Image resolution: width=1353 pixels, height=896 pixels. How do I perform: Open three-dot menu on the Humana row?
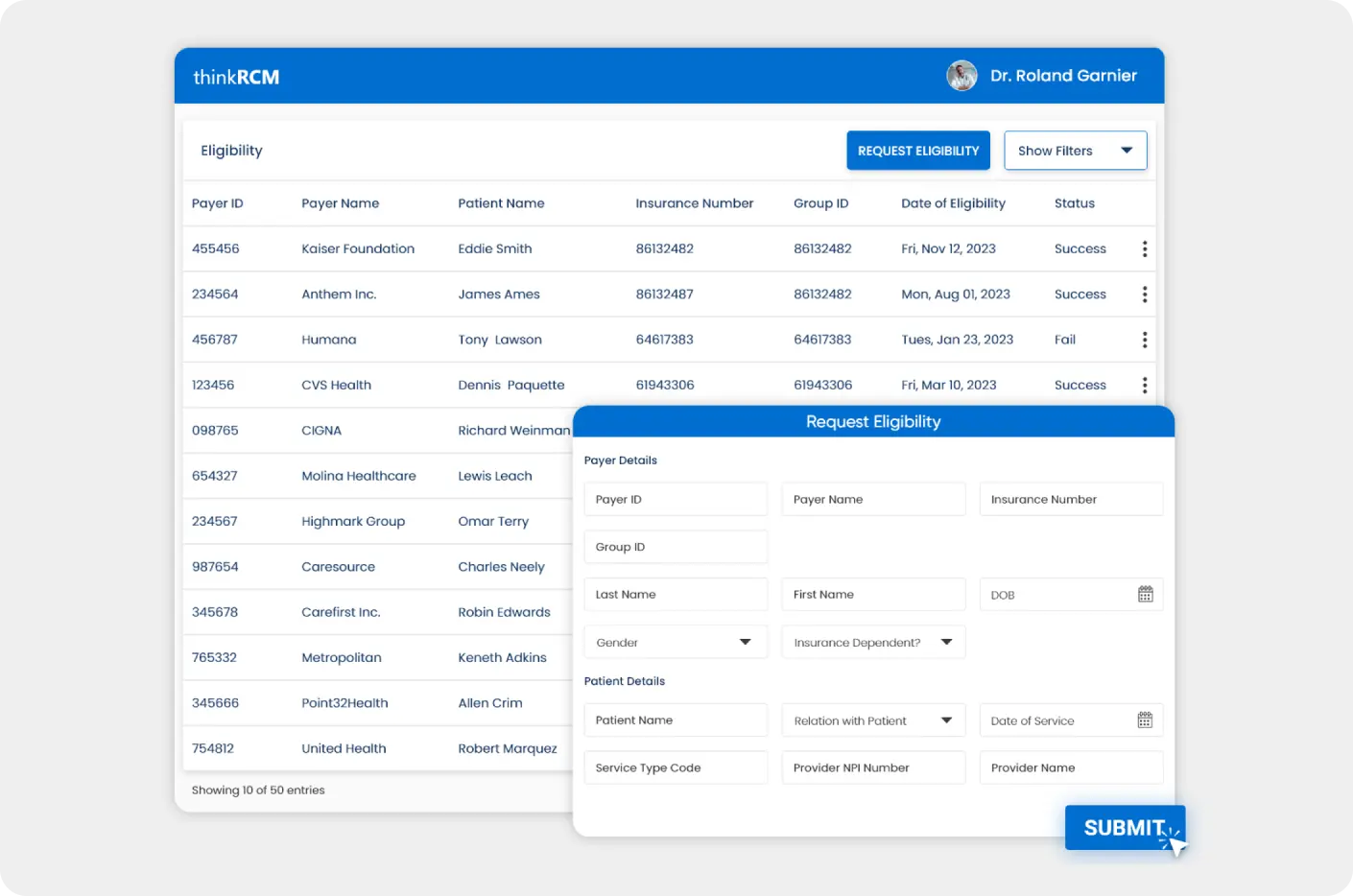coord(1144,339)
